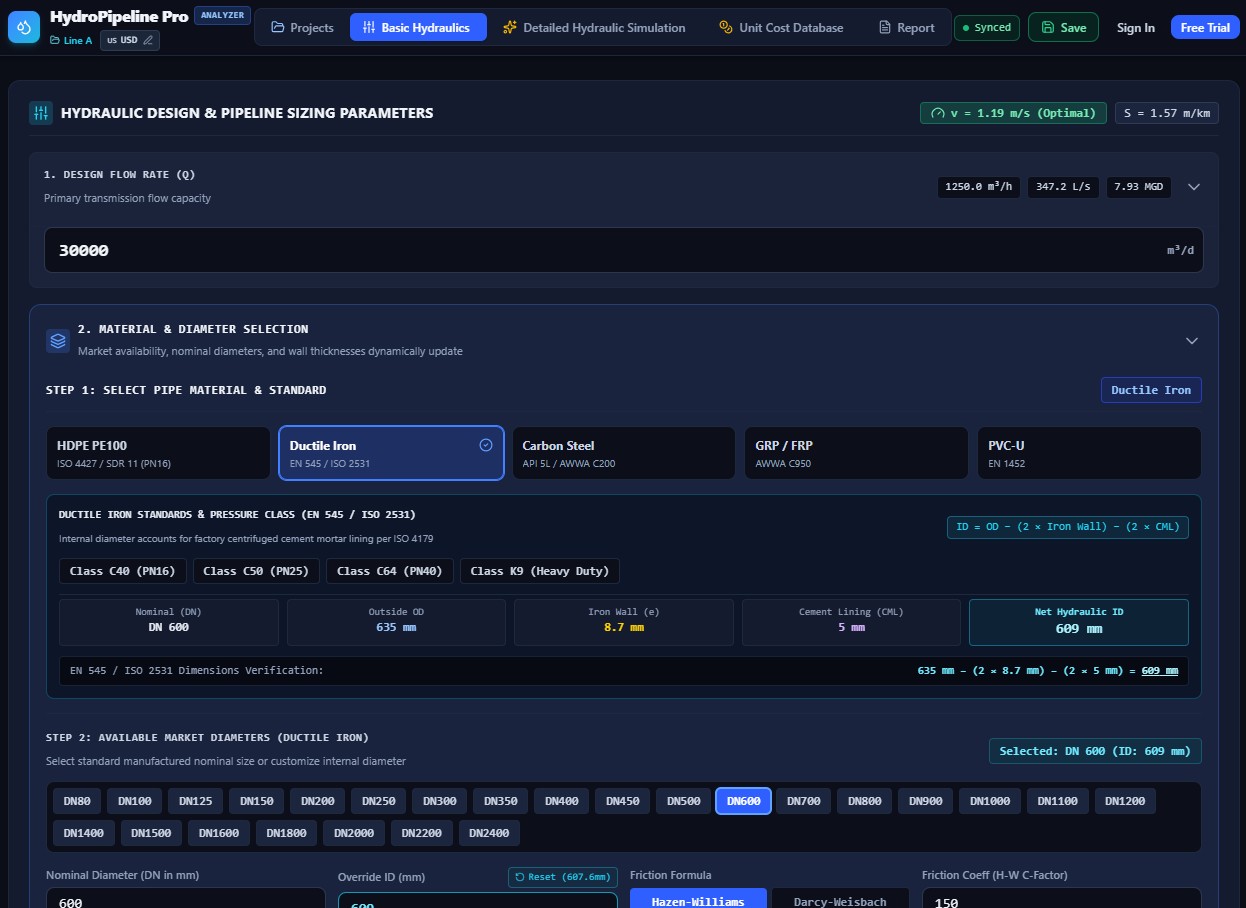The image size is (1246, 908).
Task: Select DN150 diameter
Action: tap(256, 801)
